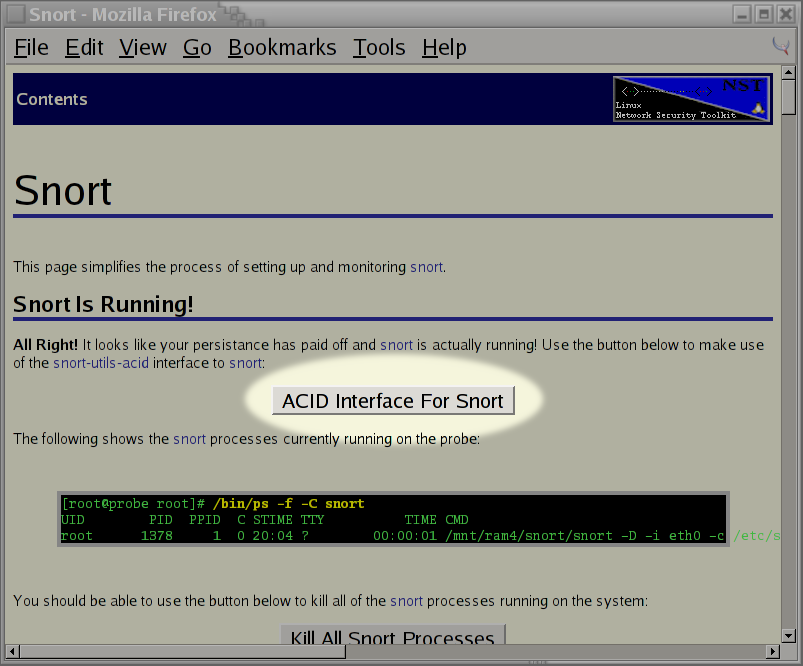Open the Bookmarks menu

pos(282,48)
